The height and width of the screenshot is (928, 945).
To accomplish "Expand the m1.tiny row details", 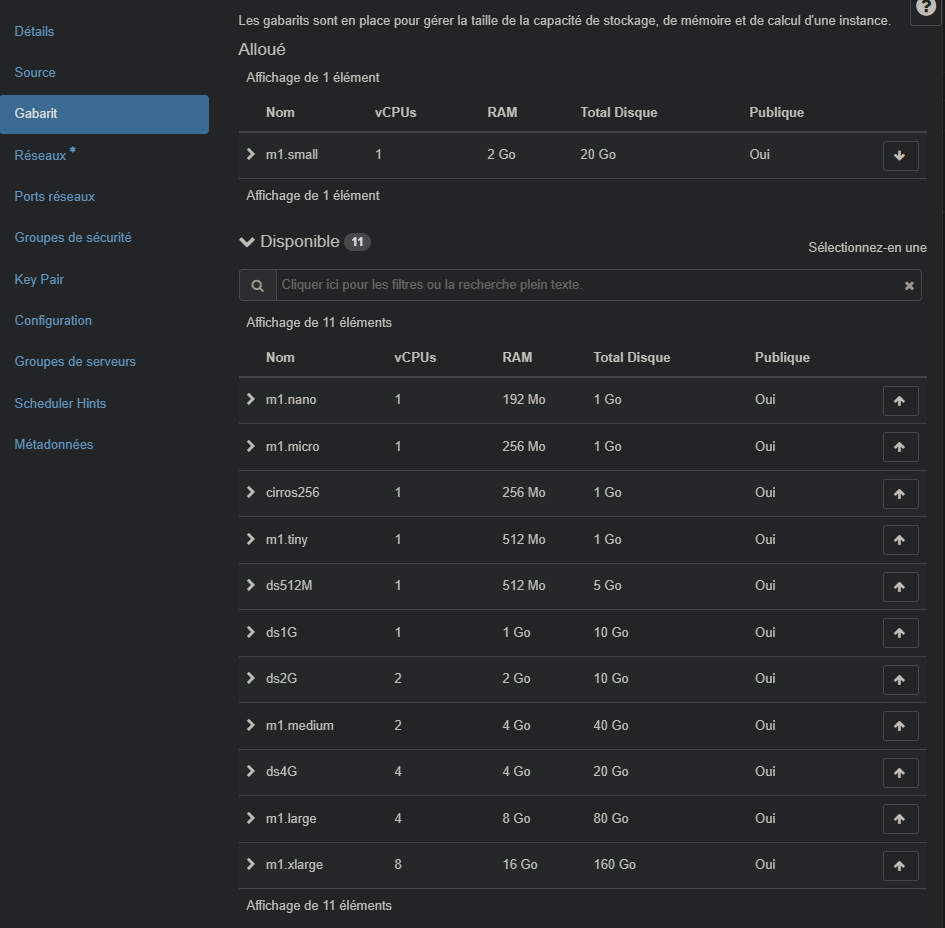I will click(x=251, y=539).
